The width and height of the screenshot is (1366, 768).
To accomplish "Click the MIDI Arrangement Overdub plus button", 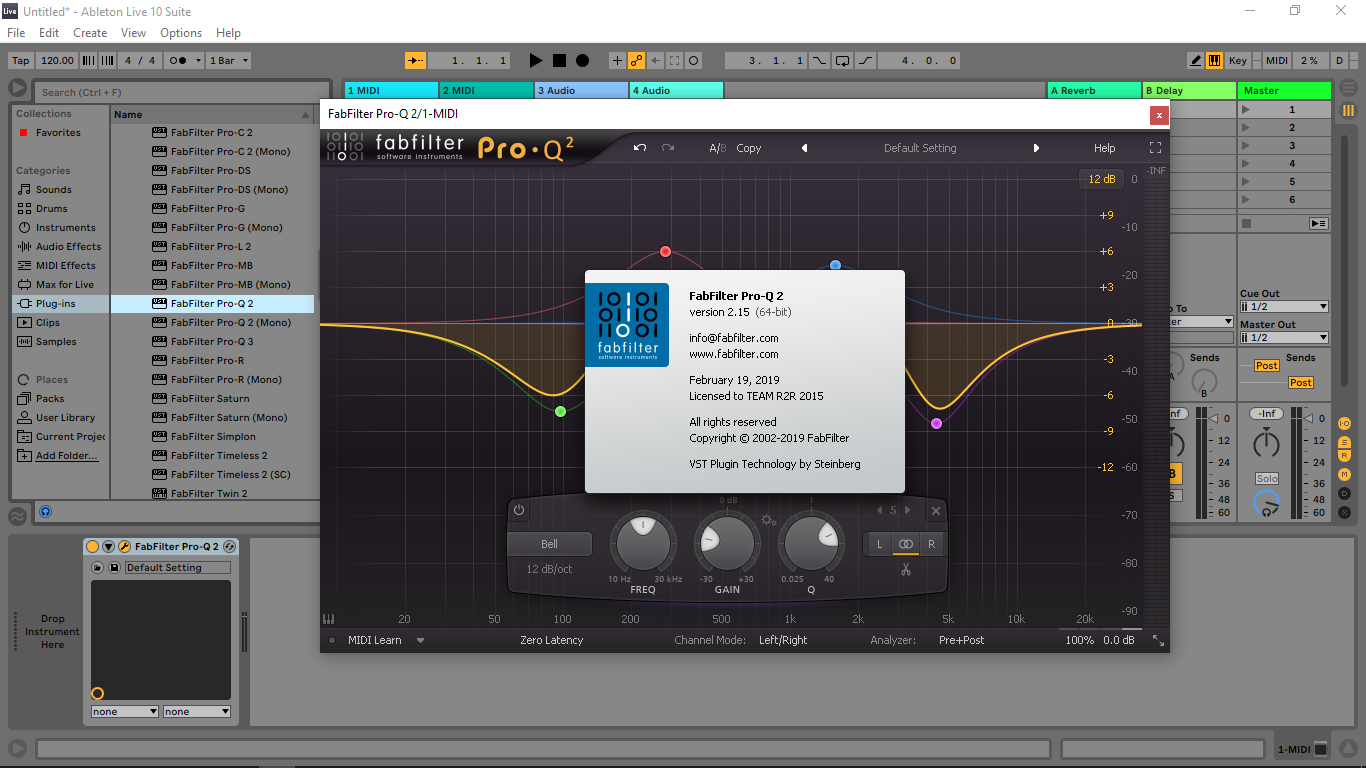I will coord(616,61).
